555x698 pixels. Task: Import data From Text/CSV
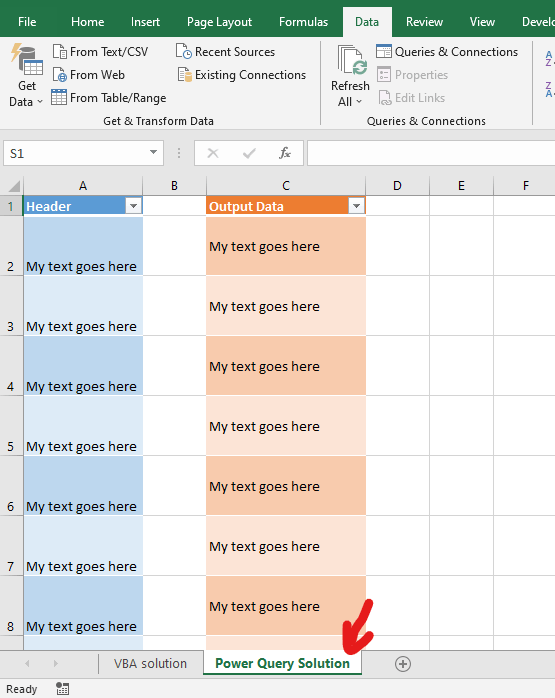tap(100, 52)
